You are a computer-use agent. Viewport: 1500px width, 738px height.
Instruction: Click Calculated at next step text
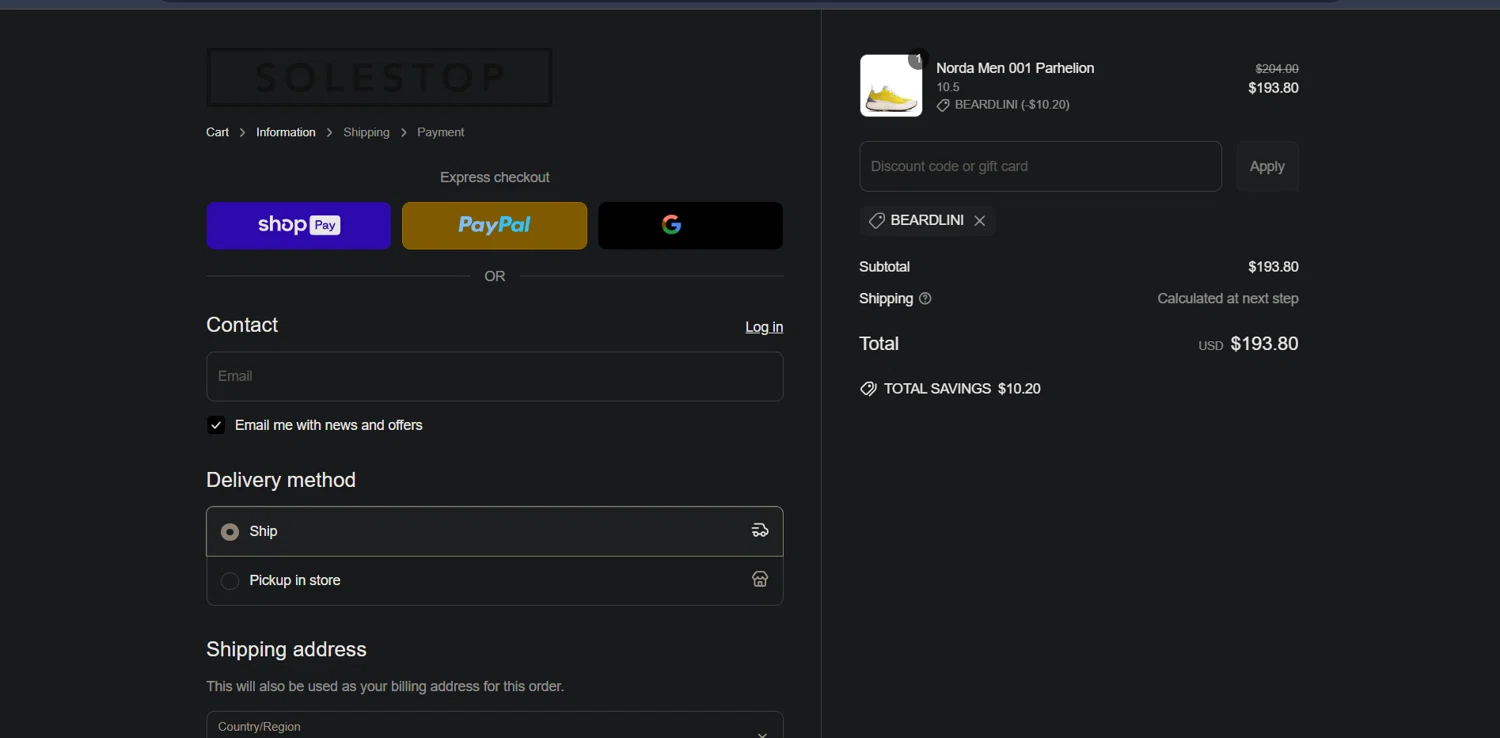[x=1228, y=299]
